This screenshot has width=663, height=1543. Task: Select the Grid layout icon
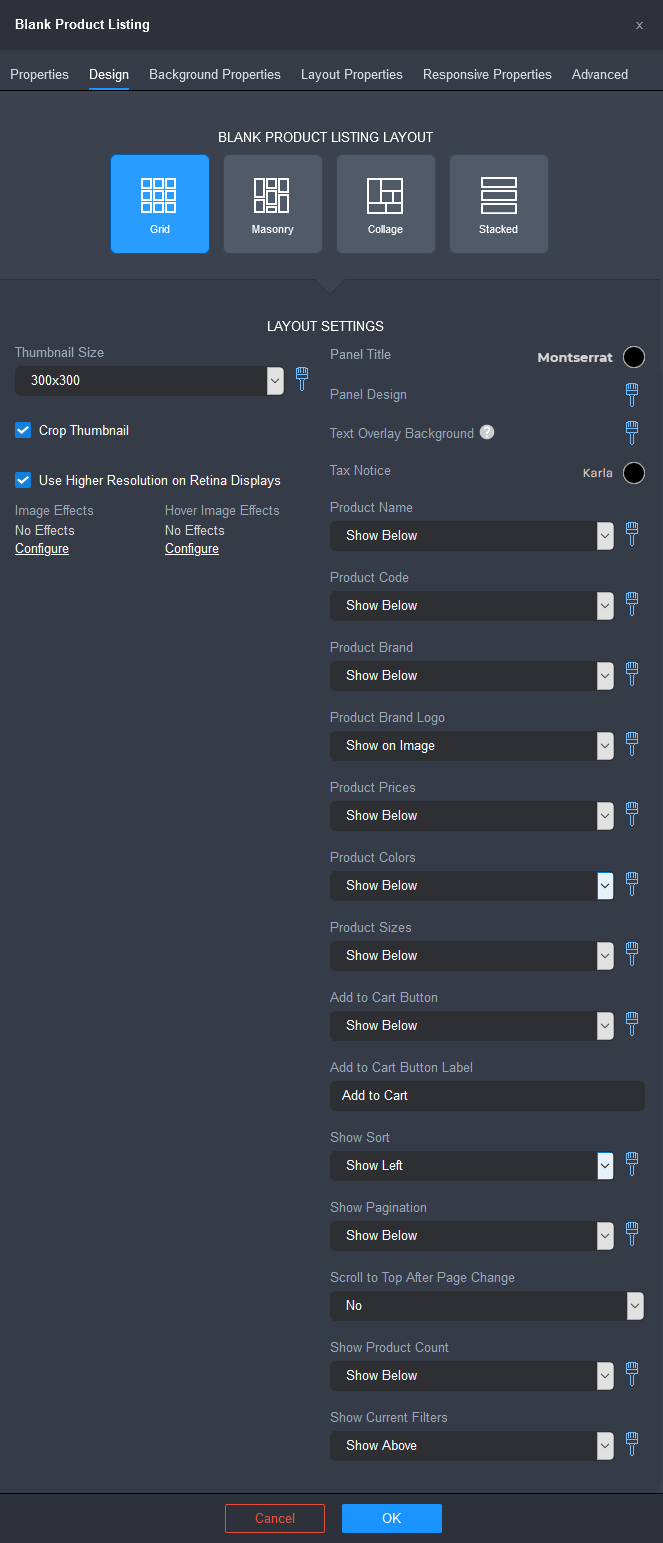coord(160,204)
